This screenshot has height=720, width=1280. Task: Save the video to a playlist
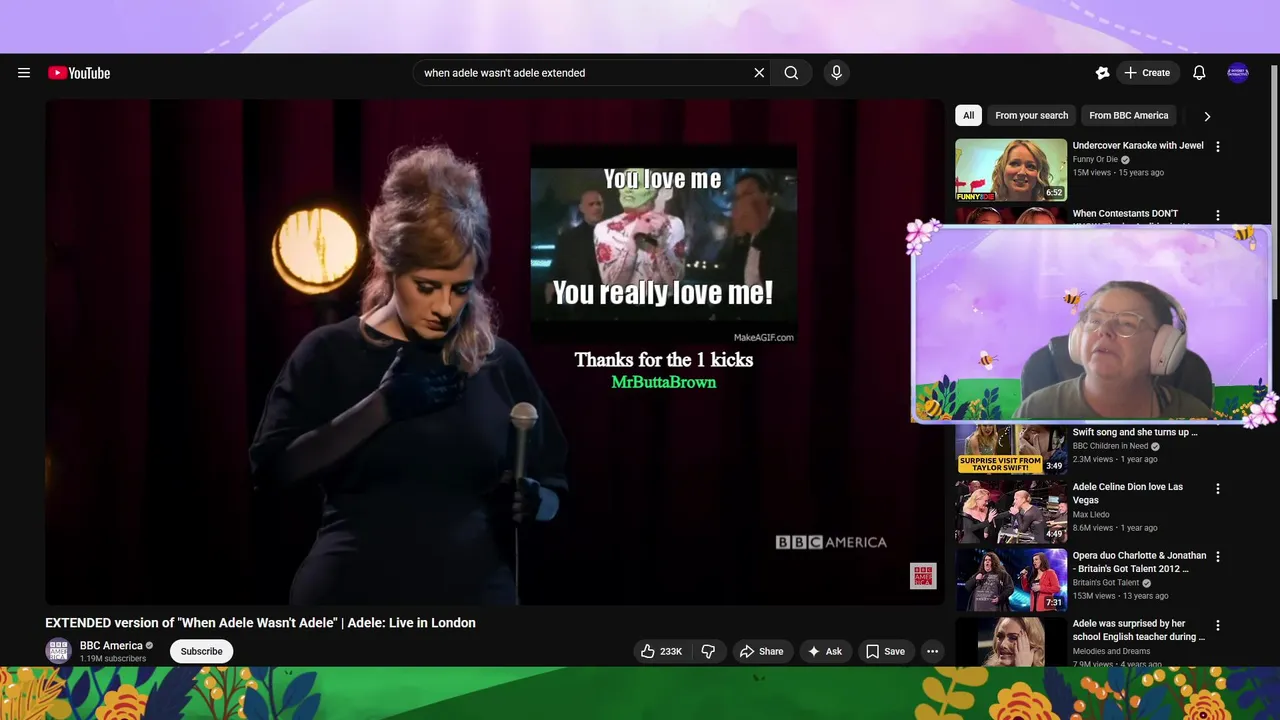coord(885,651)
